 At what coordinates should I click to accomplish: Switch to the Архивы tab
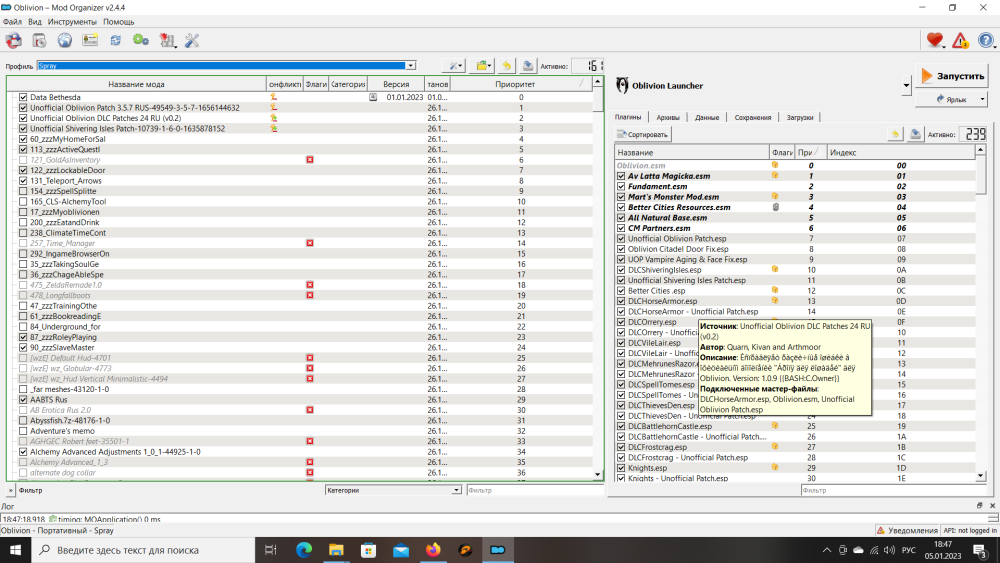click(x=668, y=117)
